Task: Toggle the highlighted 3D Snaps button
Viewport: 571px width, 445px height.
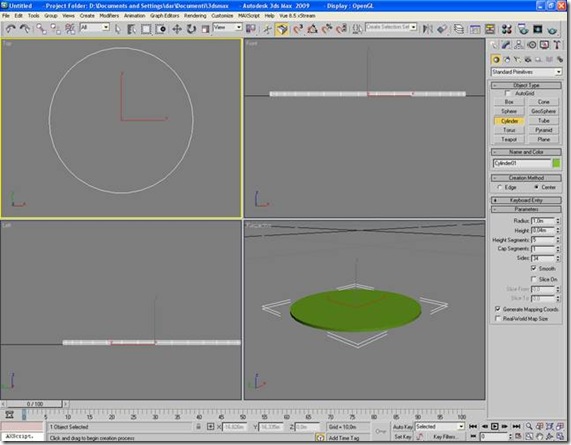Action: [281, 29]
